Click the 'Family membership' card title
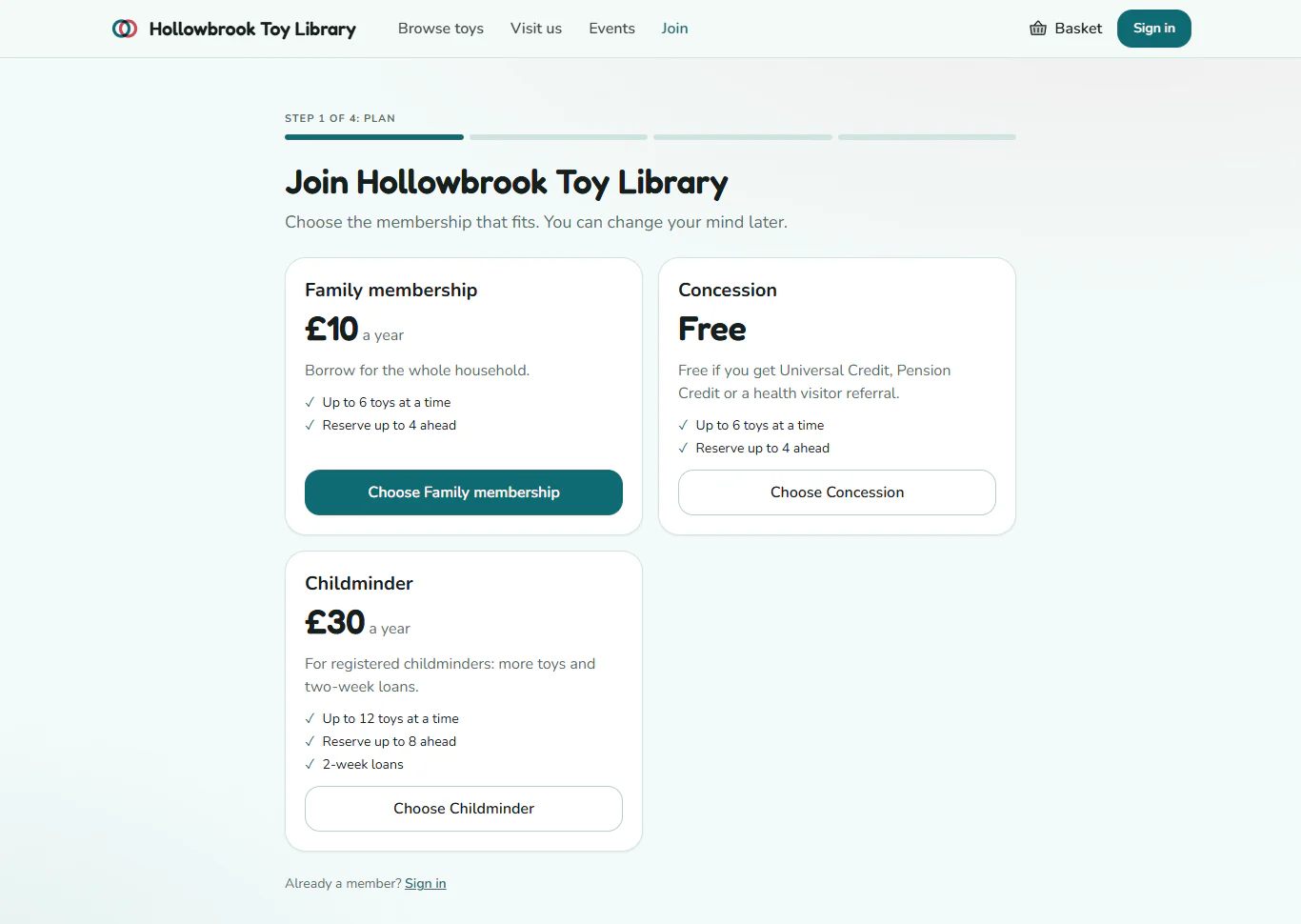1301x924 pixels. tap(390, 290)
